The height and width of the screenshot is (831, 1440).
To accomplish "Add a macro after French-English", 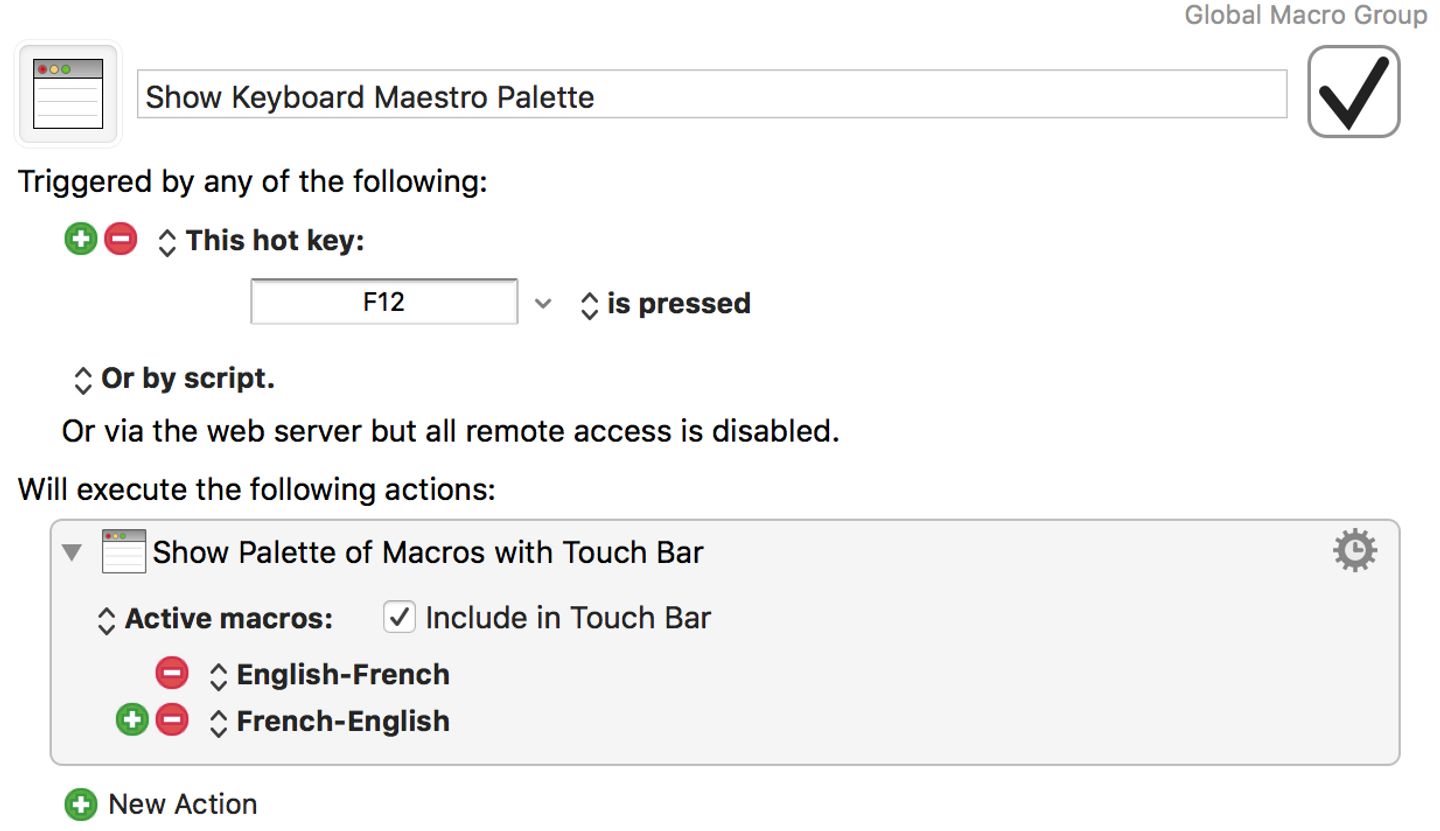I will [132, 720].
